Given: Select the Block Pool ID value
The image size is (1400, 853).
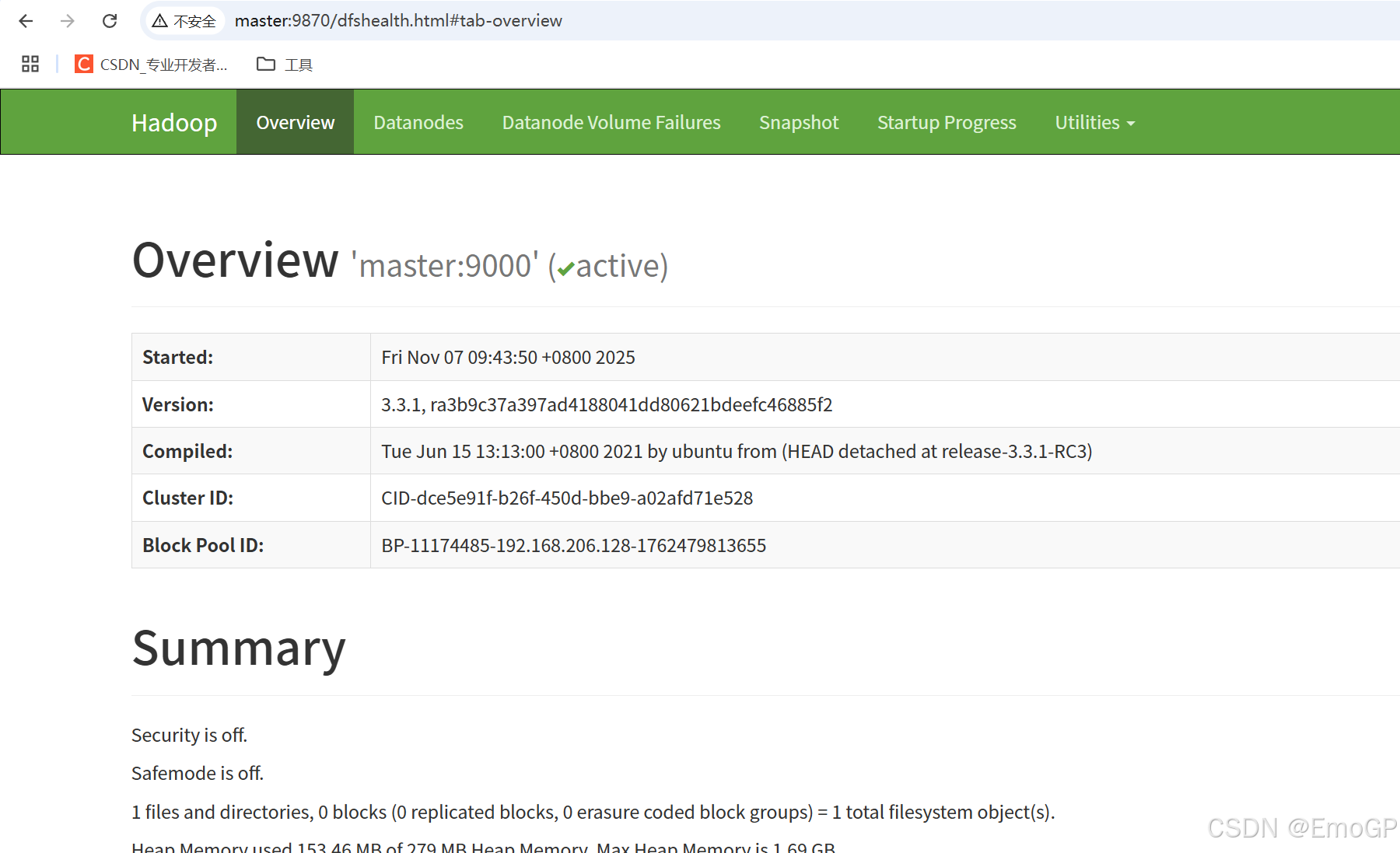Looking at the screenshot, I should (x=573, y=545).
